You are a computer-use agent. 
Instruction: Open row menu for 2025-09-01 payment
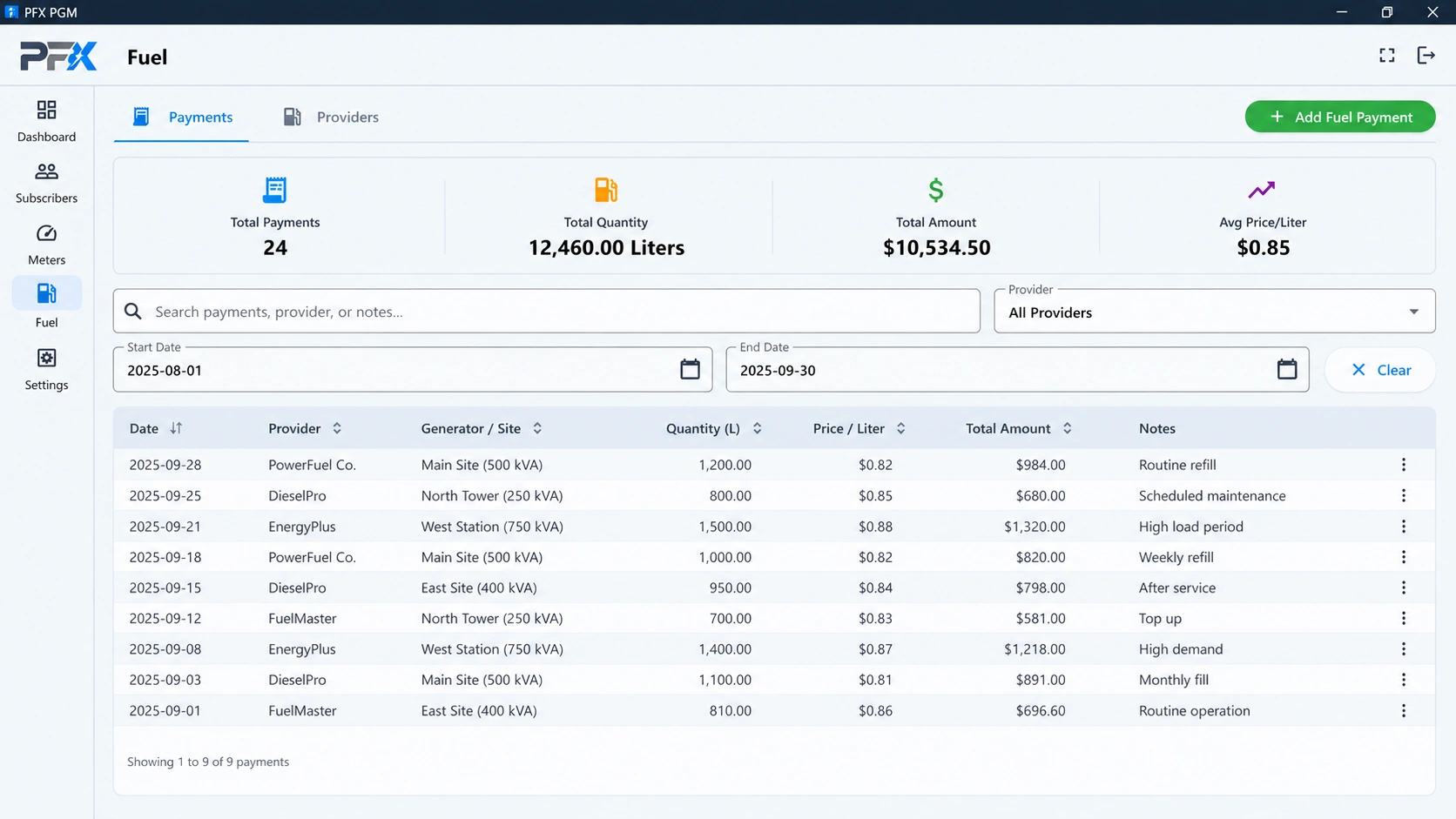coord(1404,710)
